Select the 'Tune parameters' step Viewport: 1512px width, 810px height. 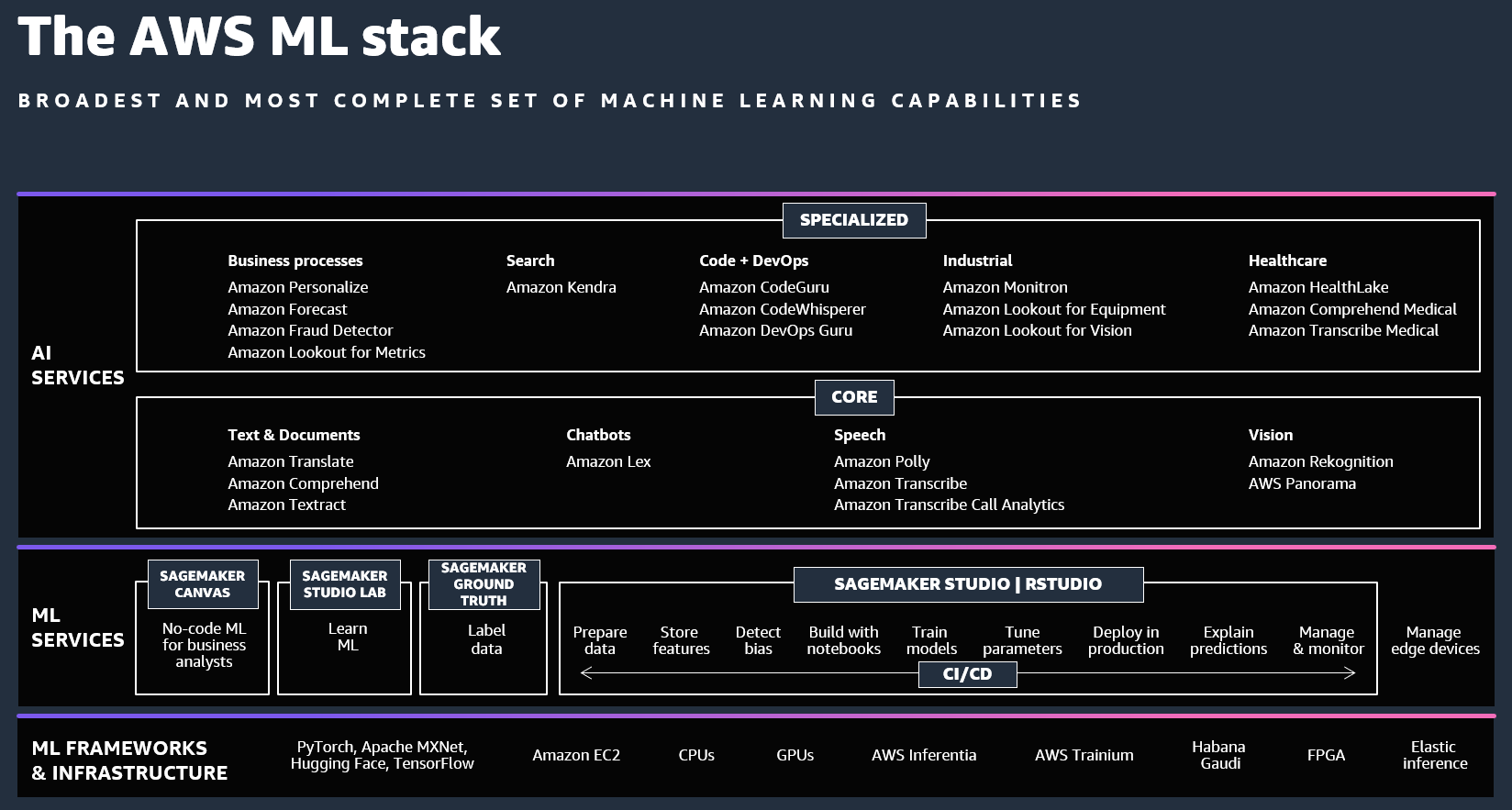click(x=1022, y=640)
